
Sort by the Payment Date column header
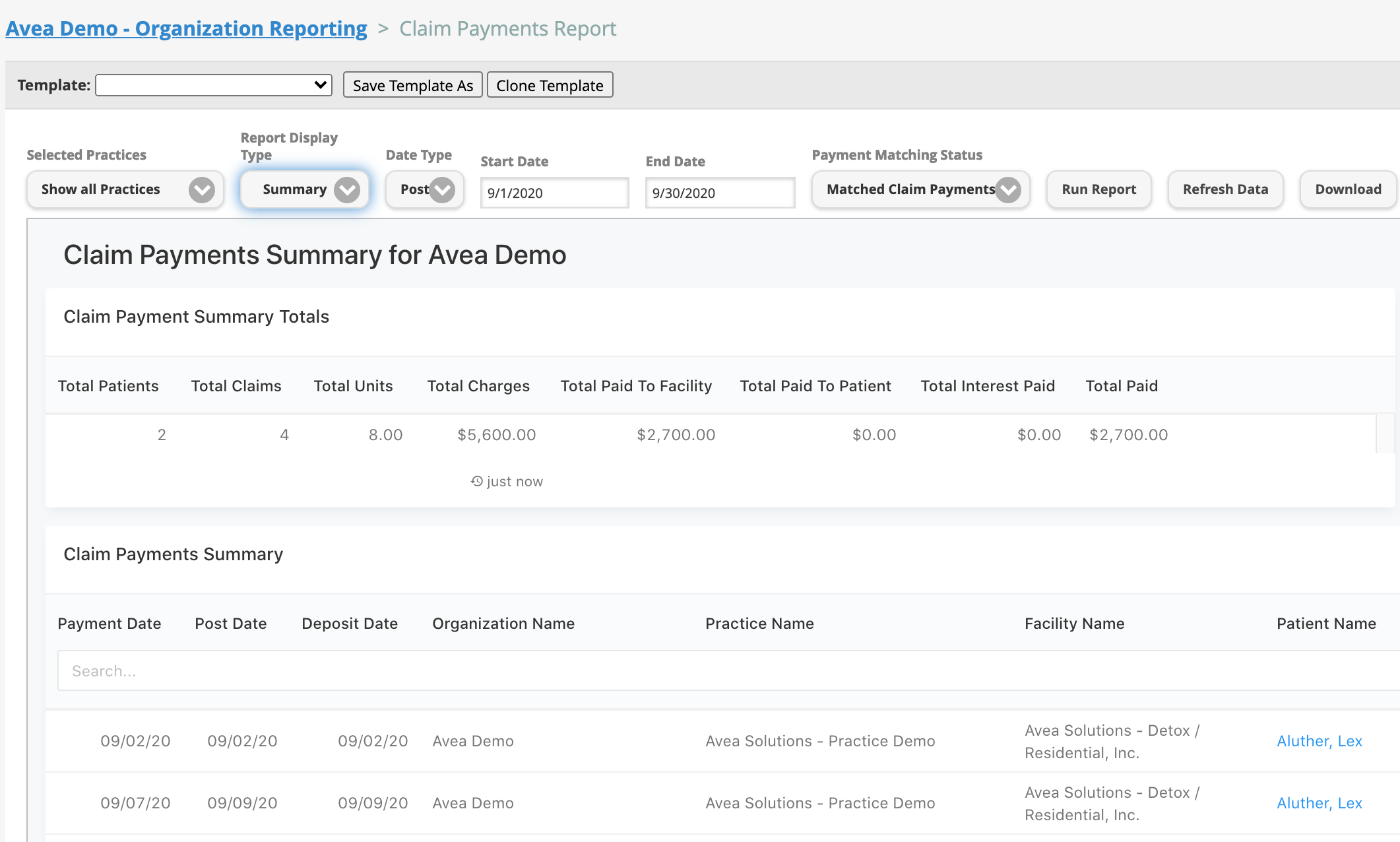pos(110,623)
